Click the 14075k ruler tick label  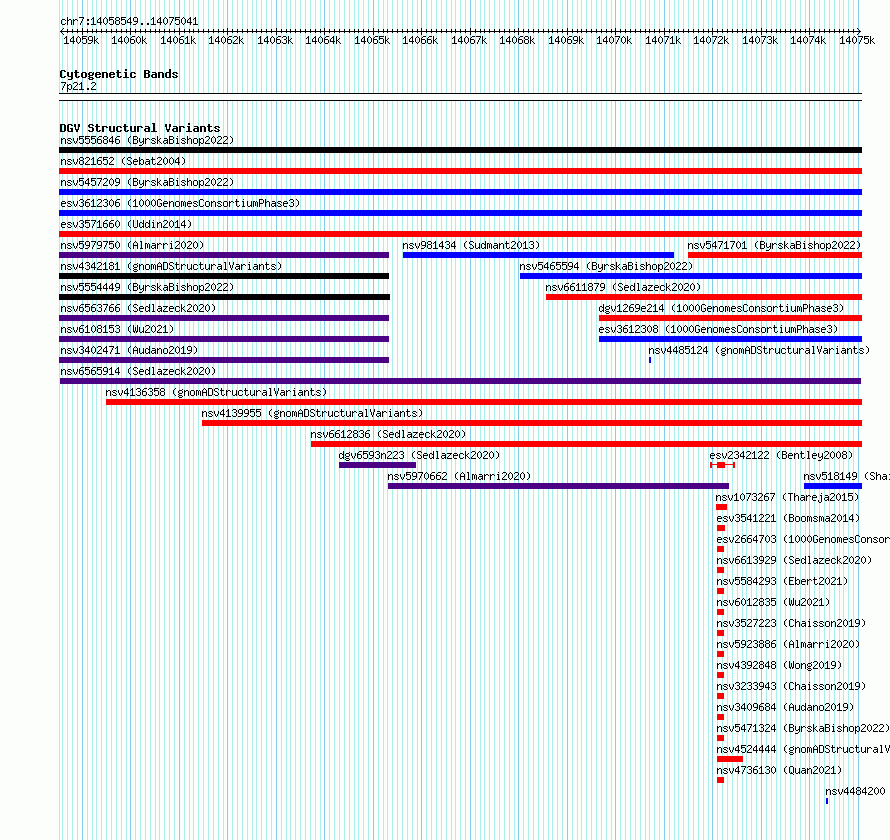click(857, 40)
